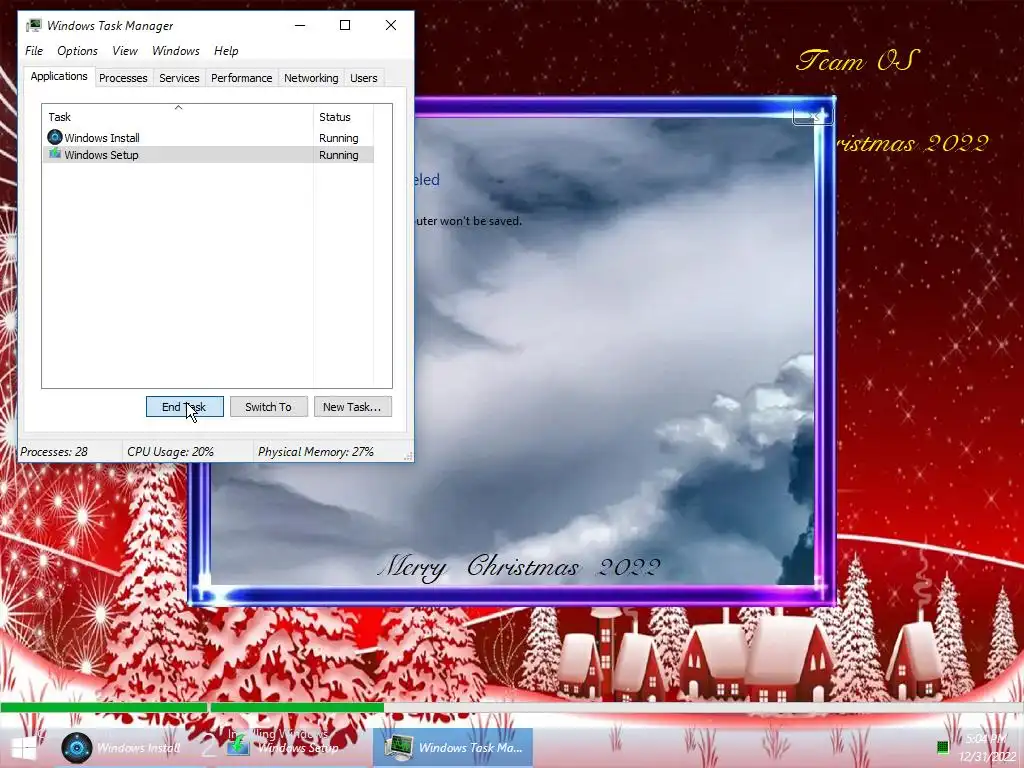Click the New Task... button
The width and height of the screenshot is (1024, 768).
coord(353,407)
